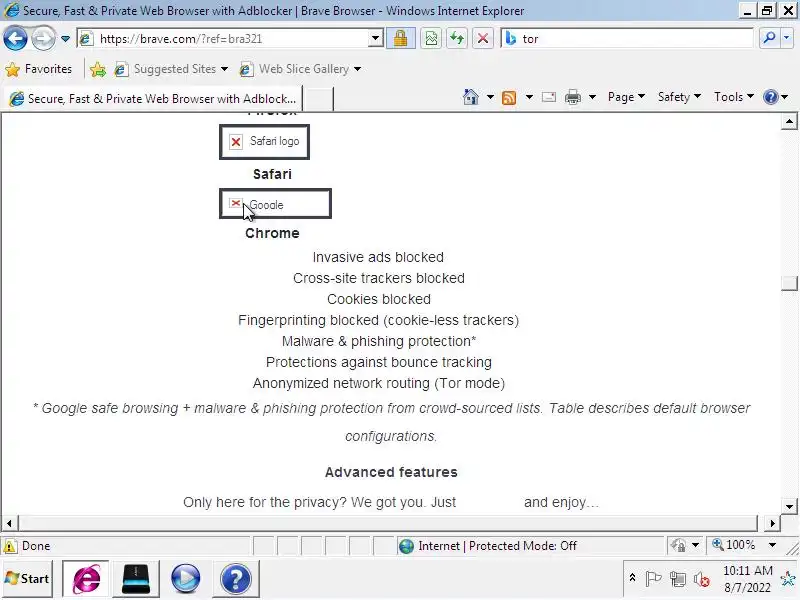
Task: Open the Favorites center
Action: click(39, 69)
